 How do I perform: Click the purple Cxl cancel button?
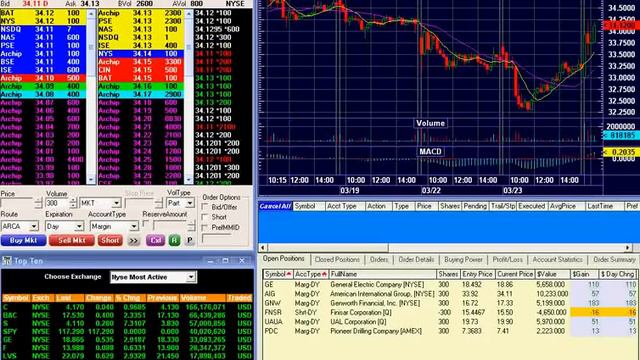click(x=155, y=241)
